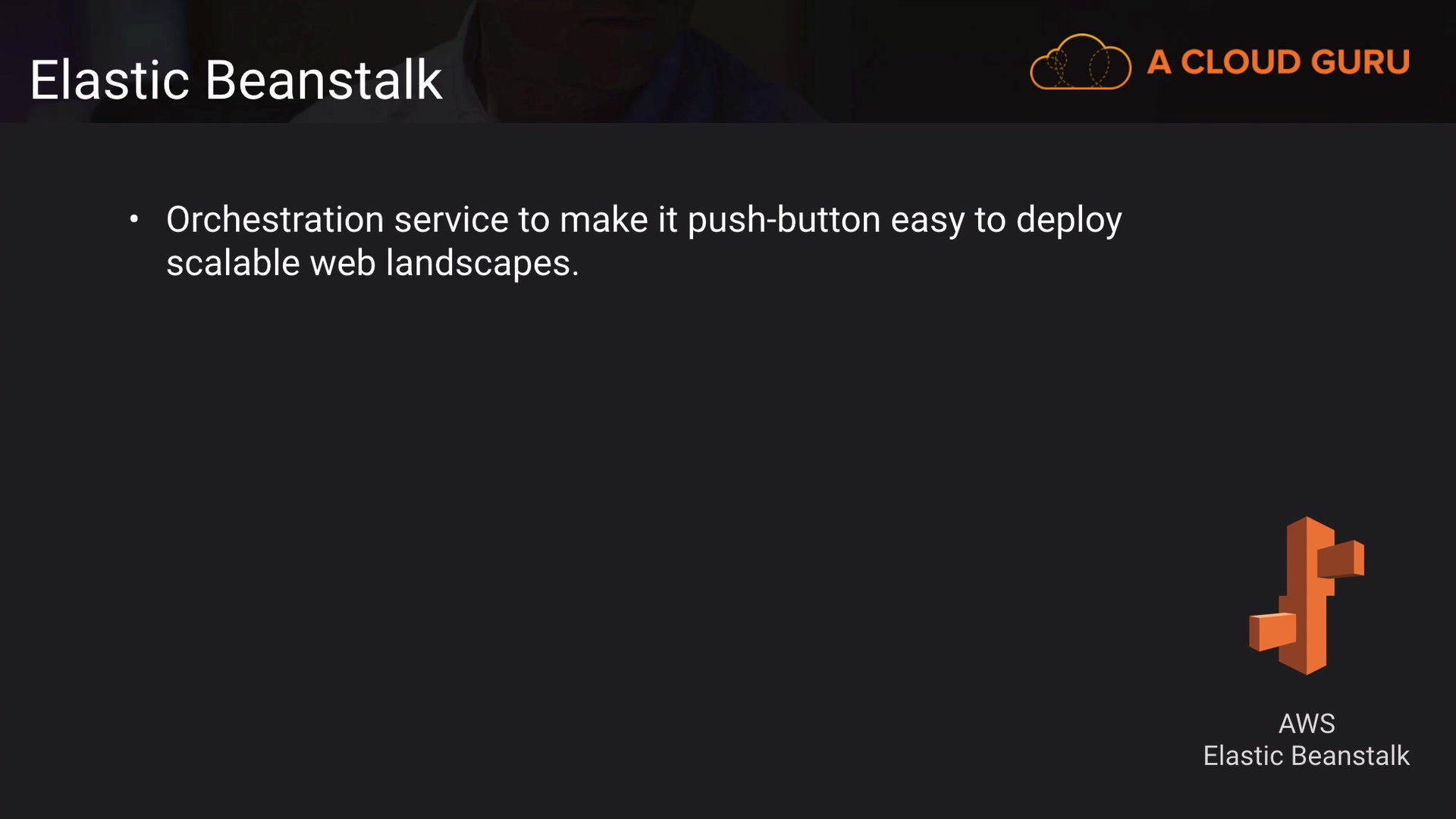Click the word service in the bullet
Viewport: 1456px width, 819px height.
coord(451,220)
